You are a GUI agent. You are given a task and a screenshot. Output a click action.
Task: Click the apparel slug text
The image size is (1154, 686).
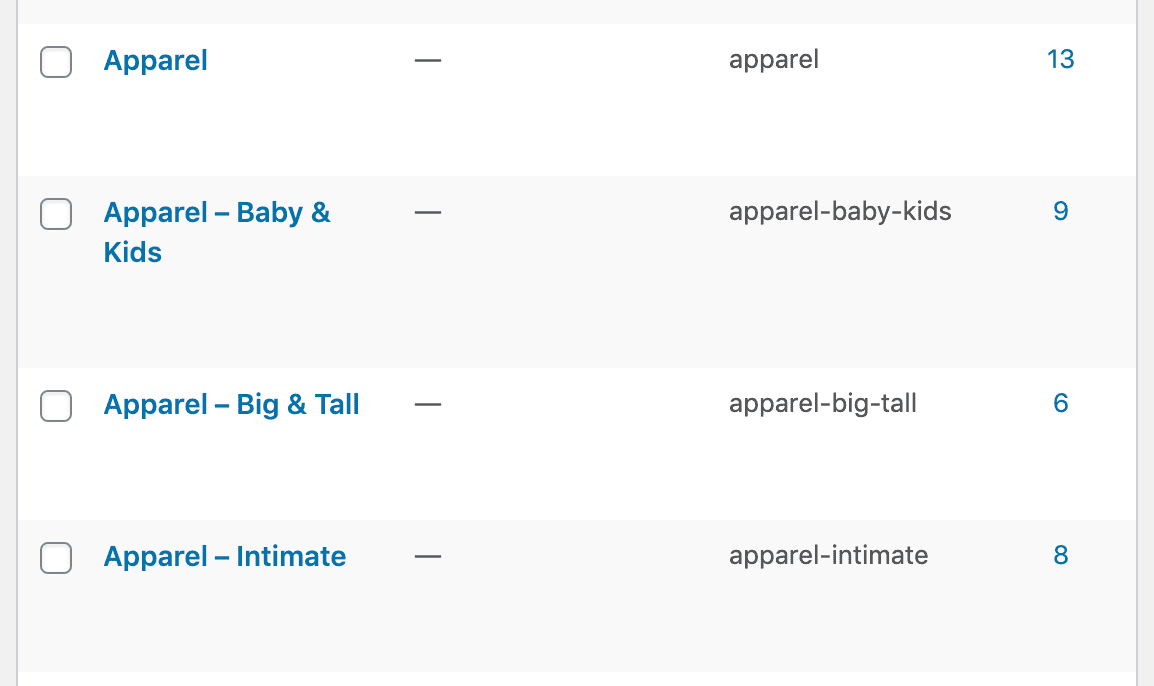774,60
